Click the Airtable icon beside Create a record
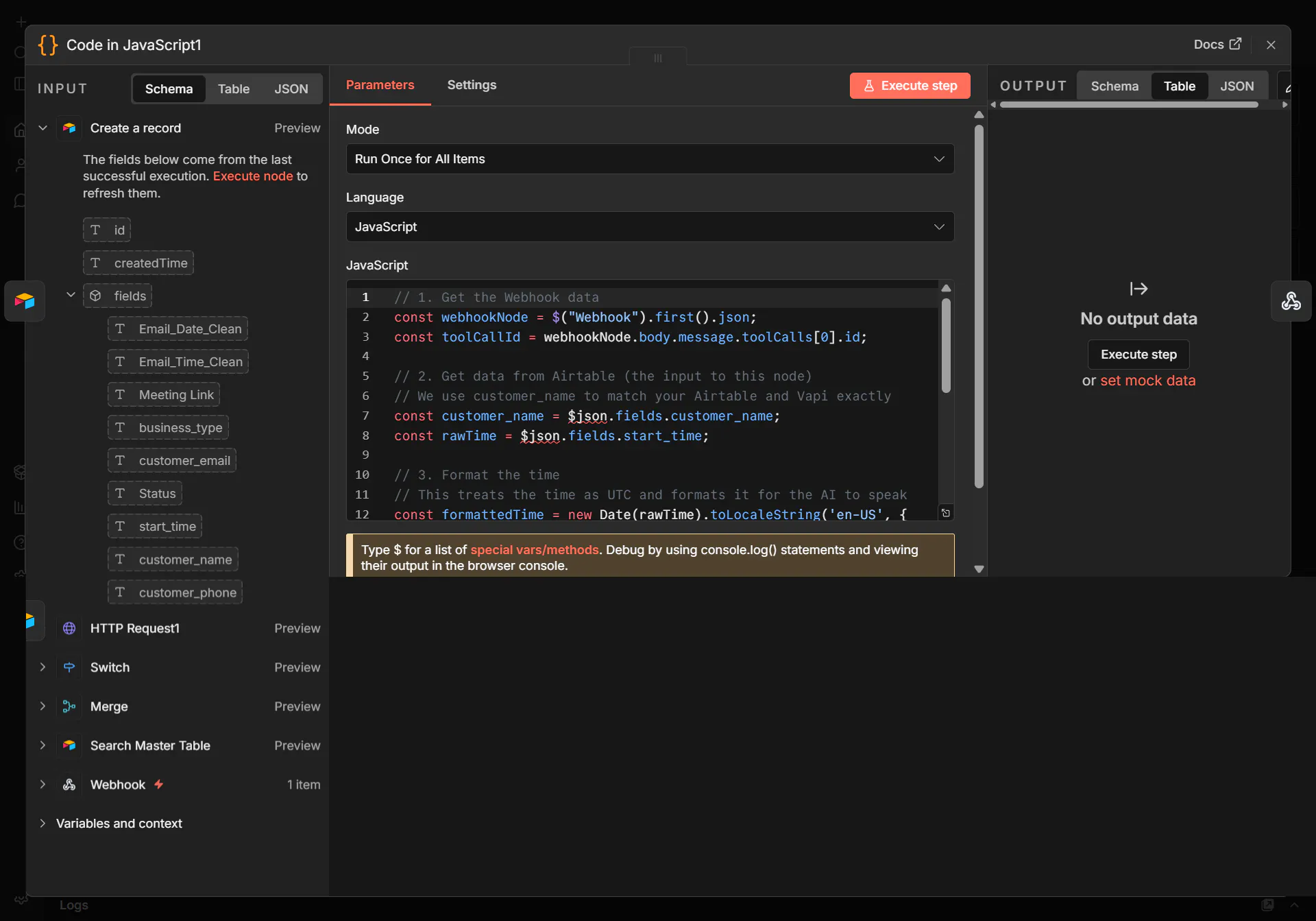 click(x=69, y=128)
